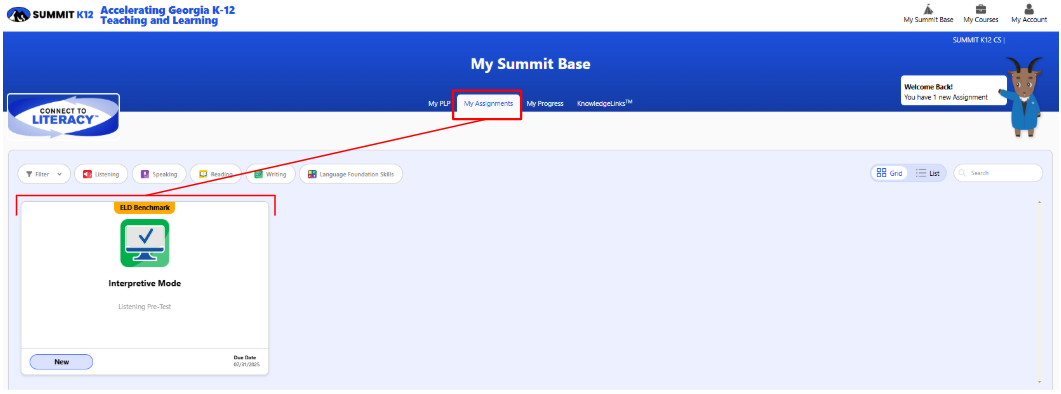The width and height of the screenshot is (1061, 394).
Task: Filter by Language Foundation Skills
Action: pos(351,174)
